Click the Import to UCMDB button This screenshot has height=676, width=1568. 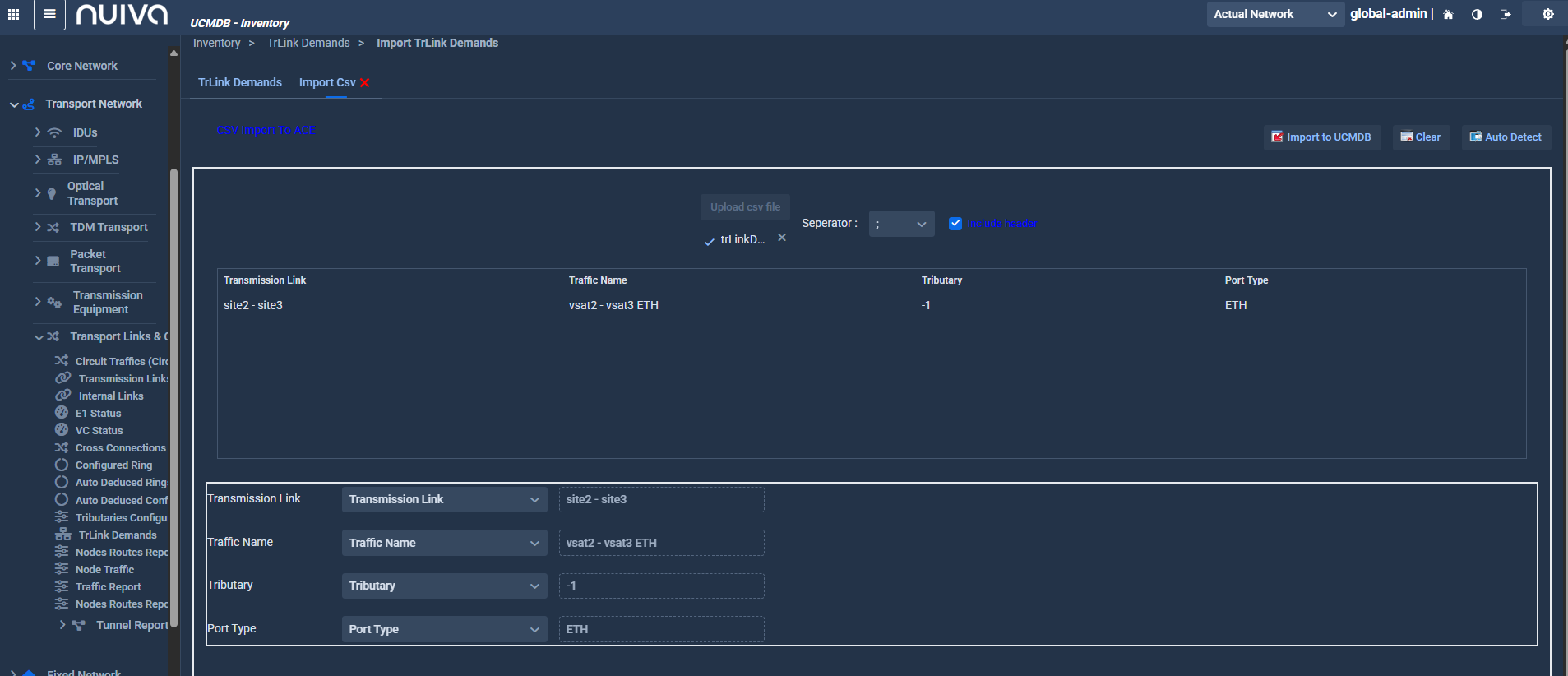[x=1321, y=137]
